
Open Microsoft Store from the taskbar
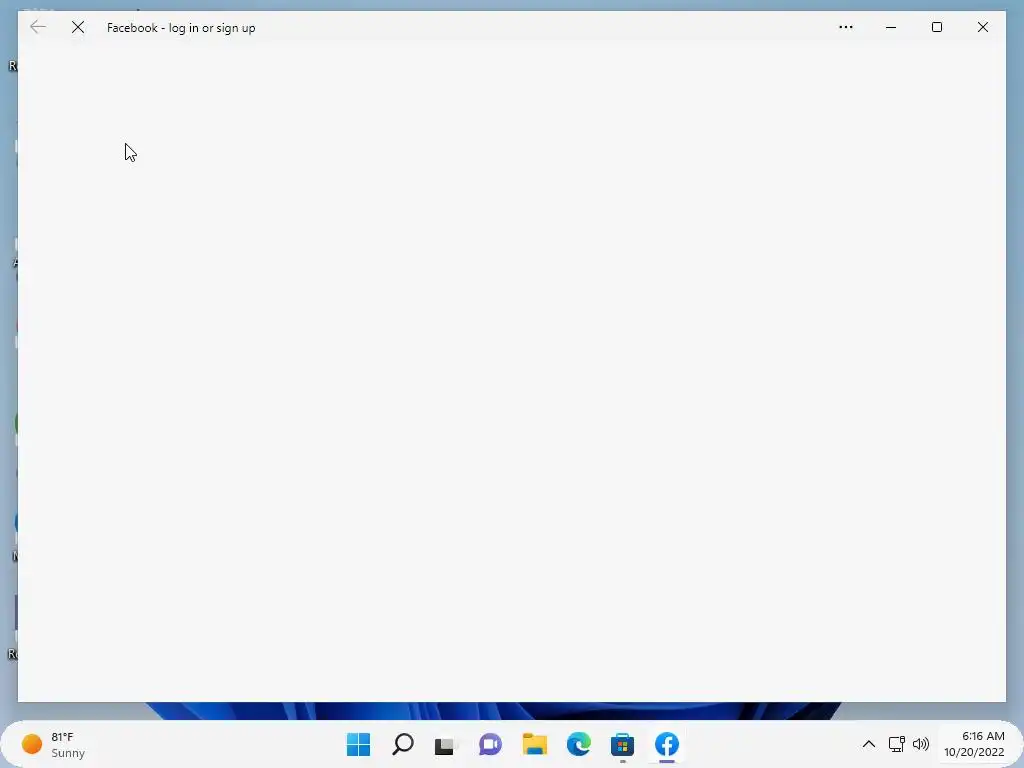coord(622,745)
